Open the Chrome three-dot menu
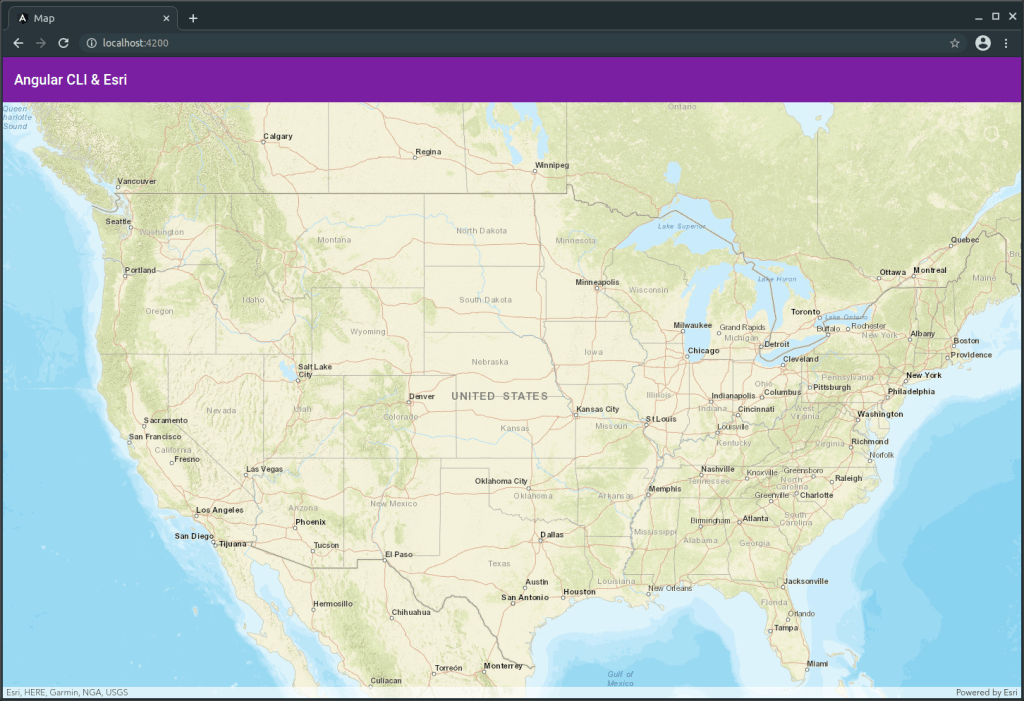Screen dimensions: 1024x701 [1006, 43]
